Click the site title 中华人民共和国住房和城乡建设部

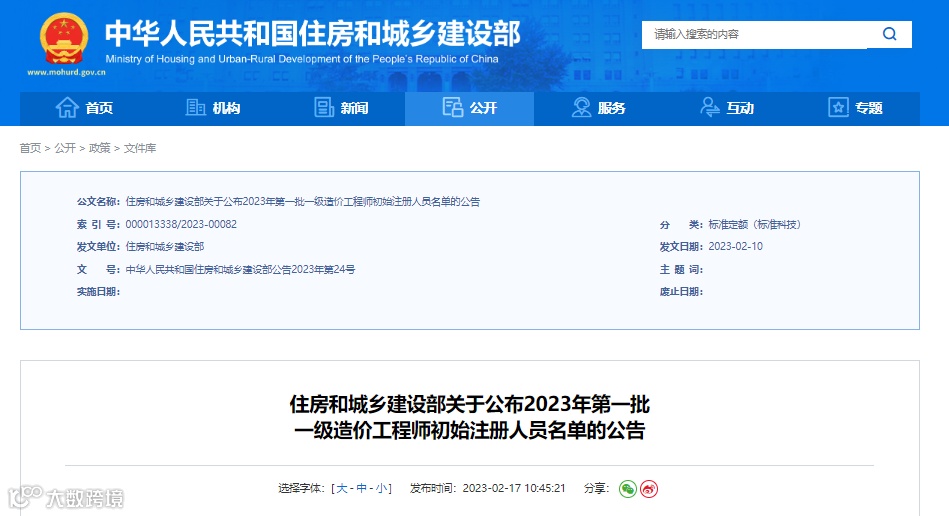tap(312, 33)
